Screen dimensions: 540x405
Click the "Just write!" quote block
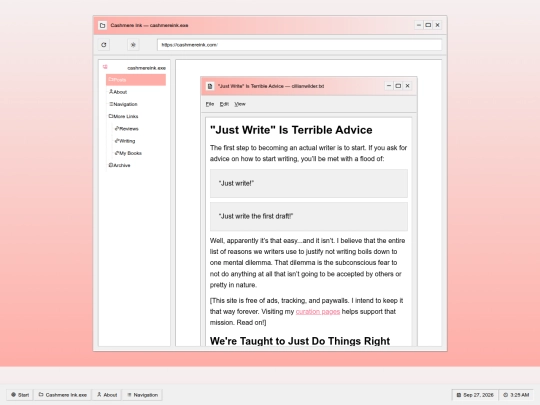(309, 183)
